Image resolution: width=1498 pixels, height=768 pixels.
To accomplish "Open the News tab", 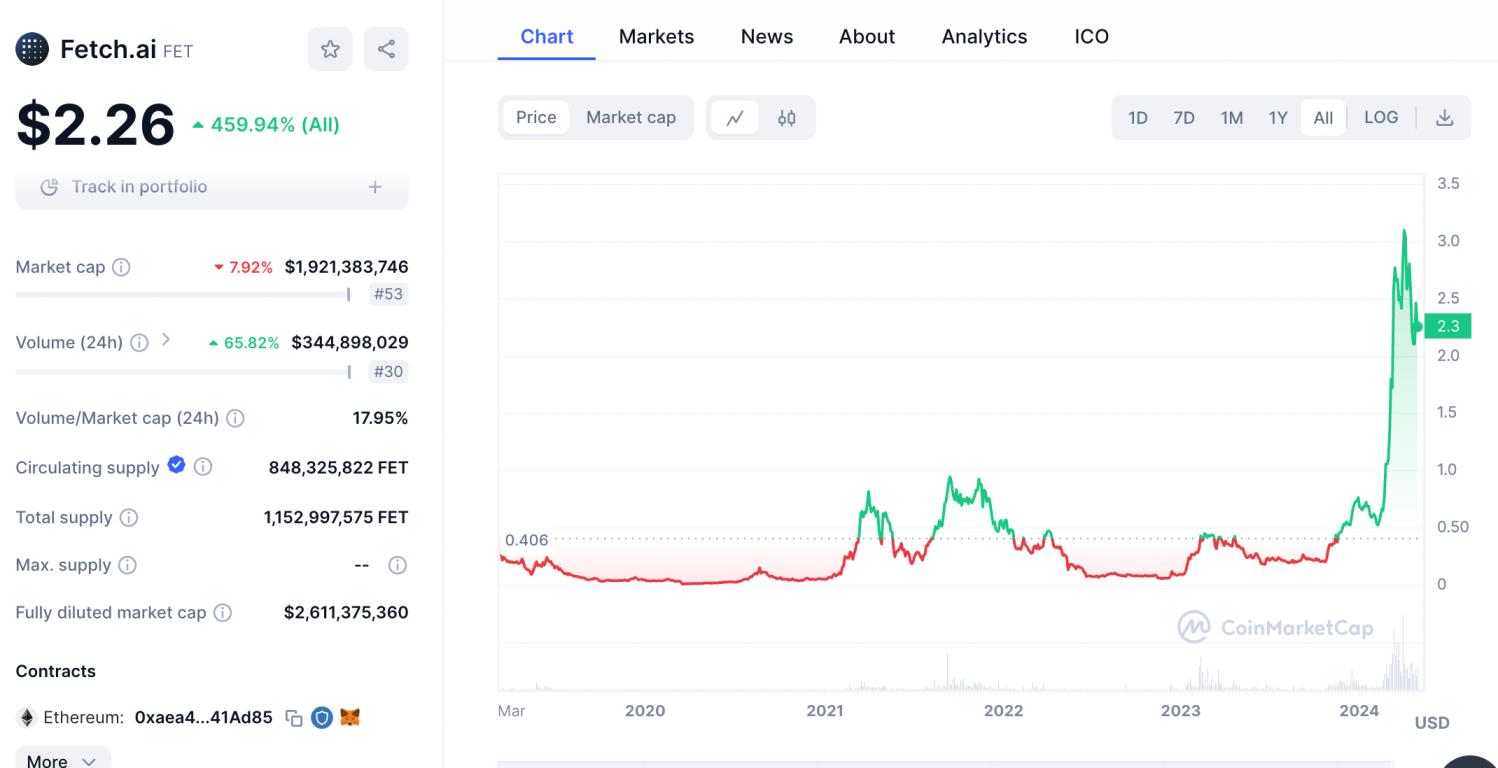I will [x=767, y=37].
